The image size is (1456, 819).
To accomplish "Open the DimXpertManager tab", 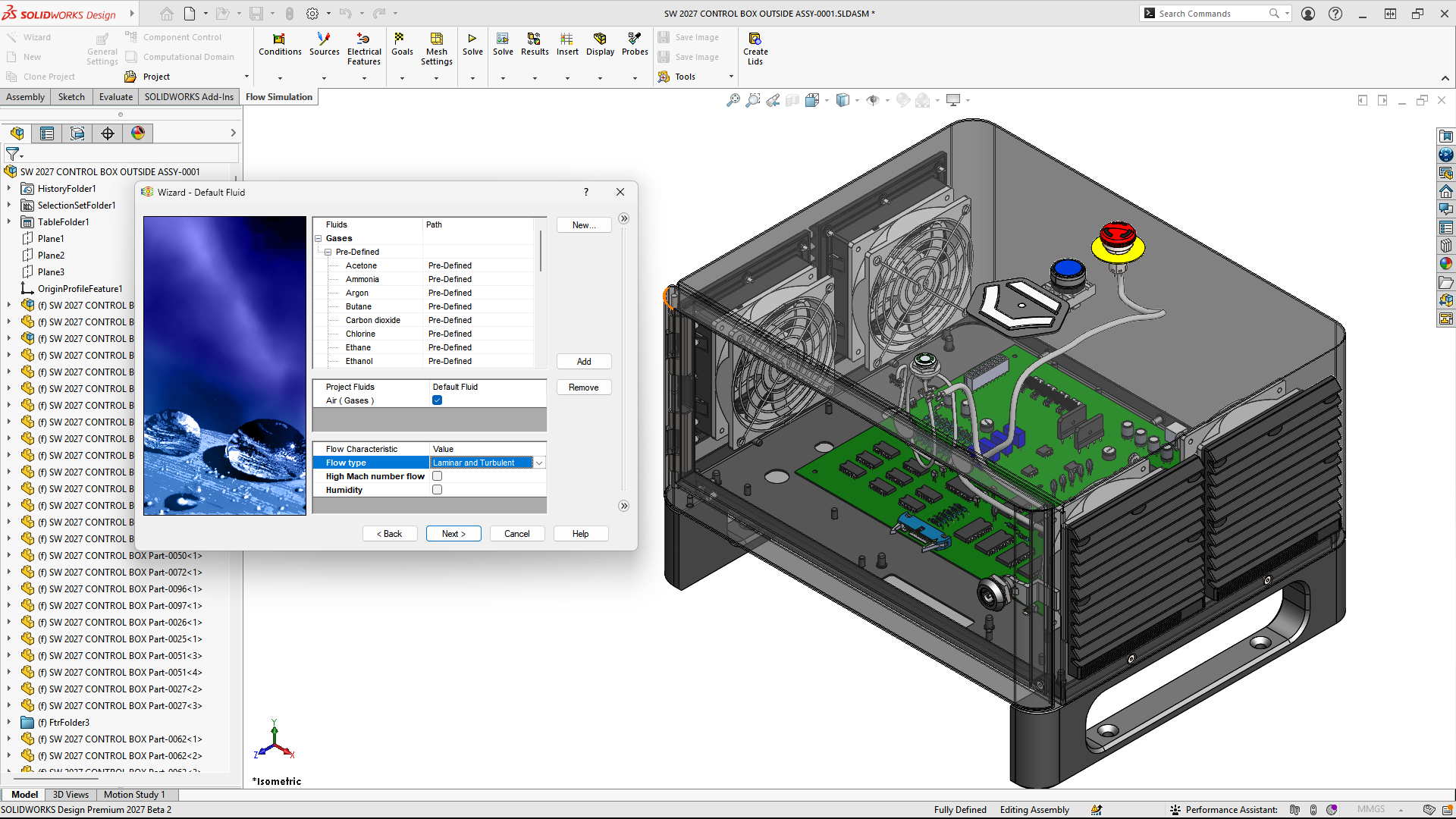I will [x=108, y=133].
